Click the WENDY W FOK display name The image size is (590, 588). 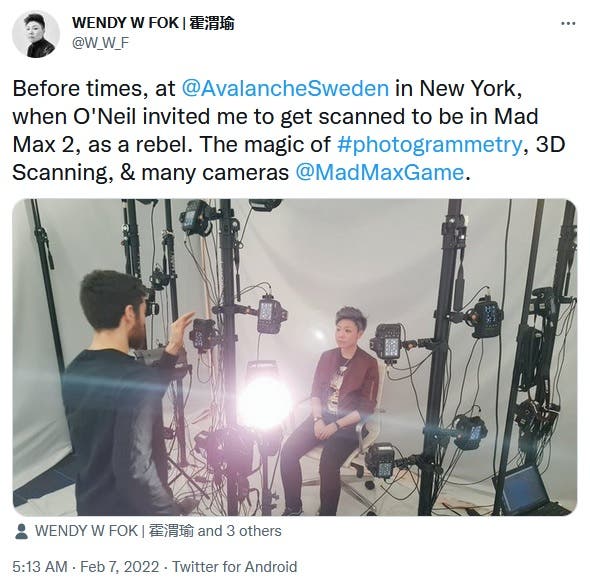pyautogui.click(x=125, y=23)
